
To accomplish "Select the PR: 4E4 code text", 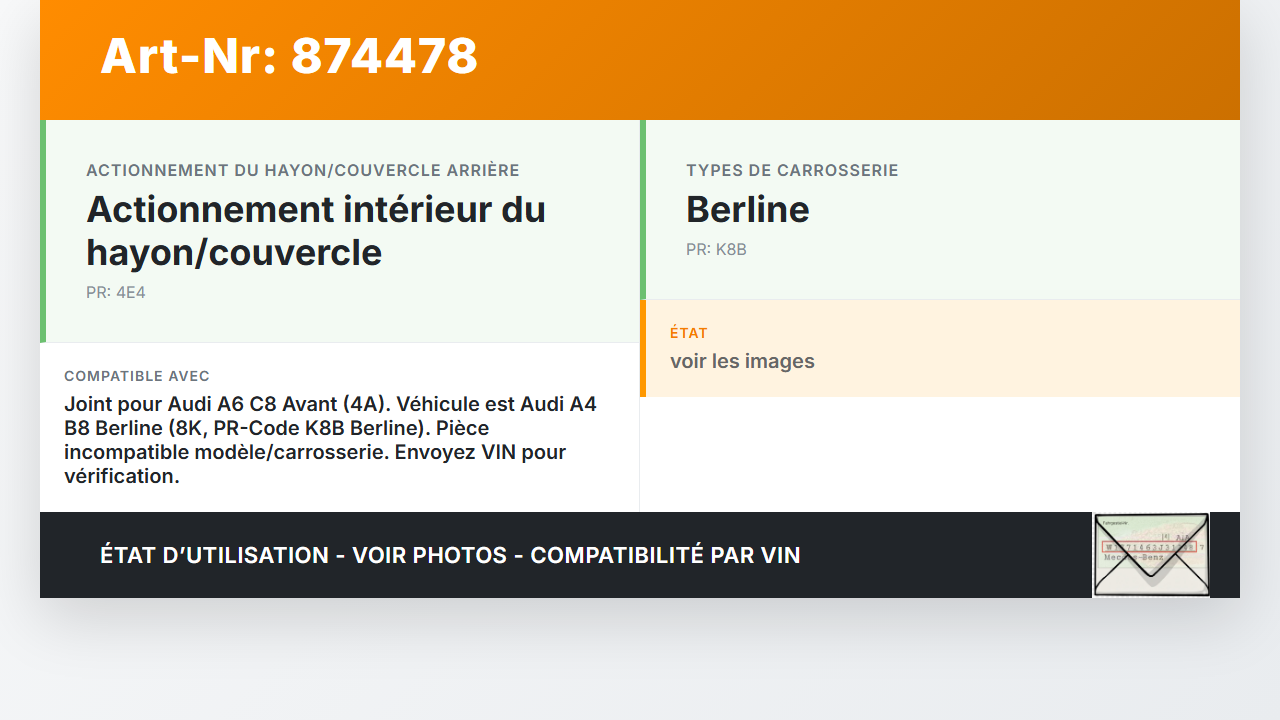I will point(116,293).
